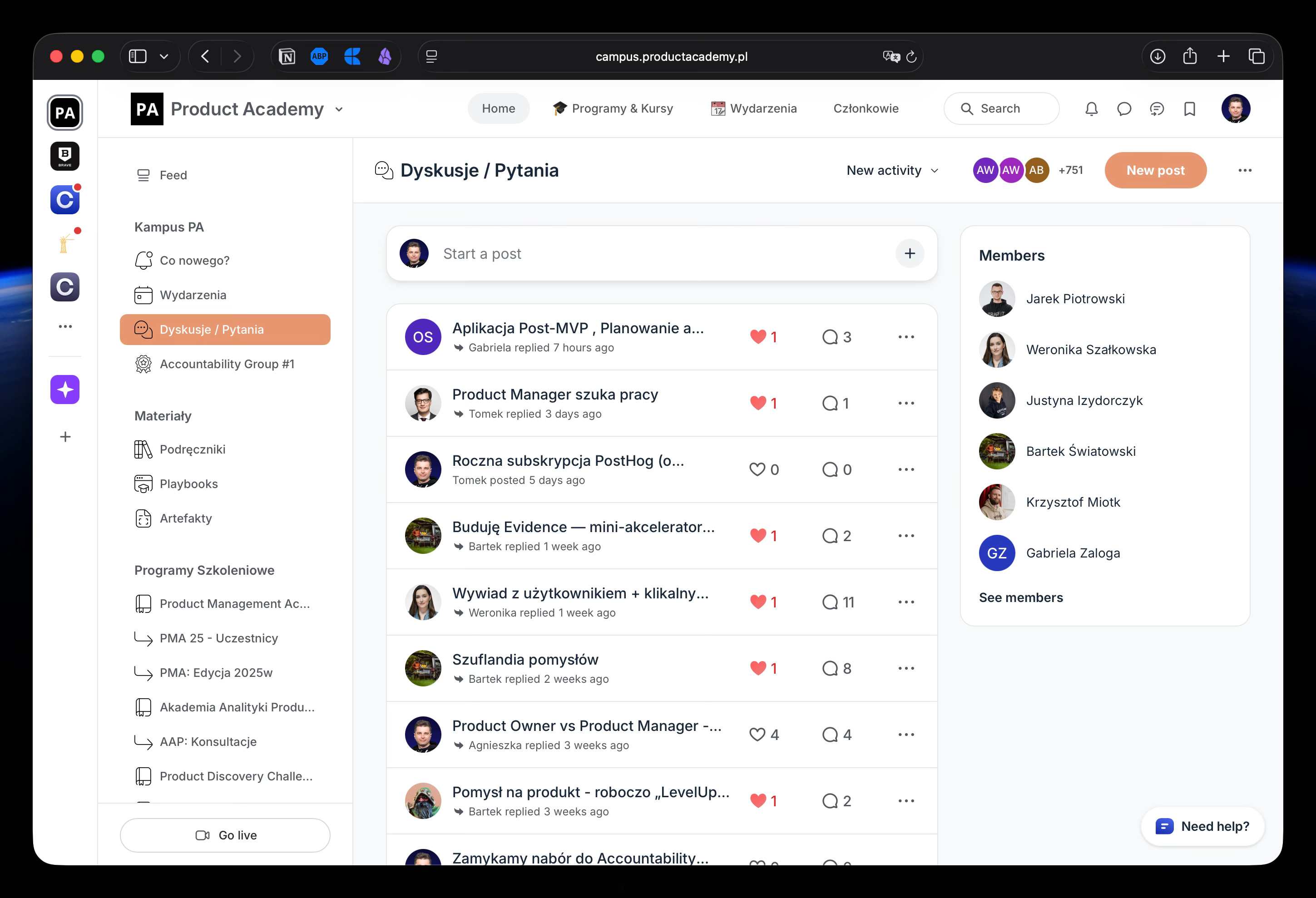Like the Product Owner vs Product Manager post
This screenshot has width=1316, height=898.
(x=757, y=735)
